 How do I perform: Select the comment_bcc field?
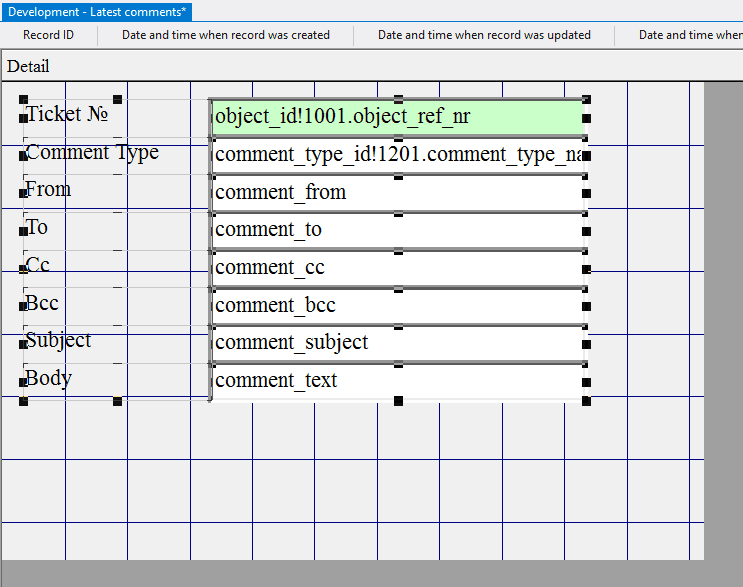[398, 306]
